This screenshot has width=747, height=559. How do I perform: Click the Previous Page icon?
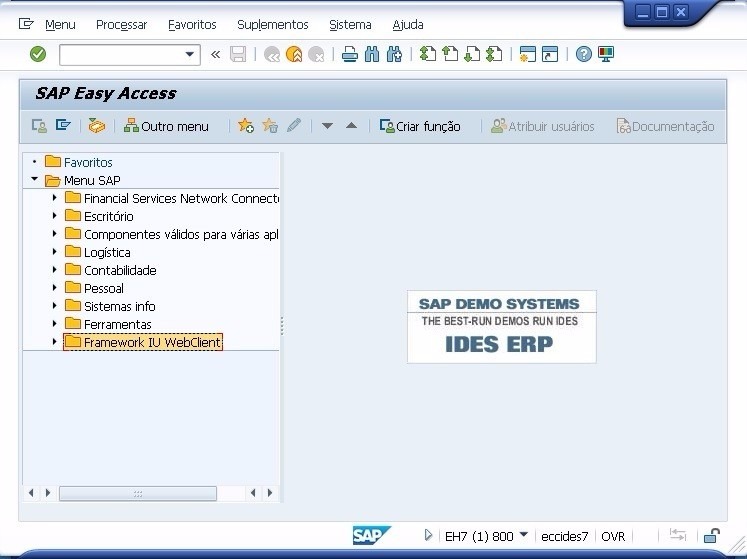[x=450, y=54]
